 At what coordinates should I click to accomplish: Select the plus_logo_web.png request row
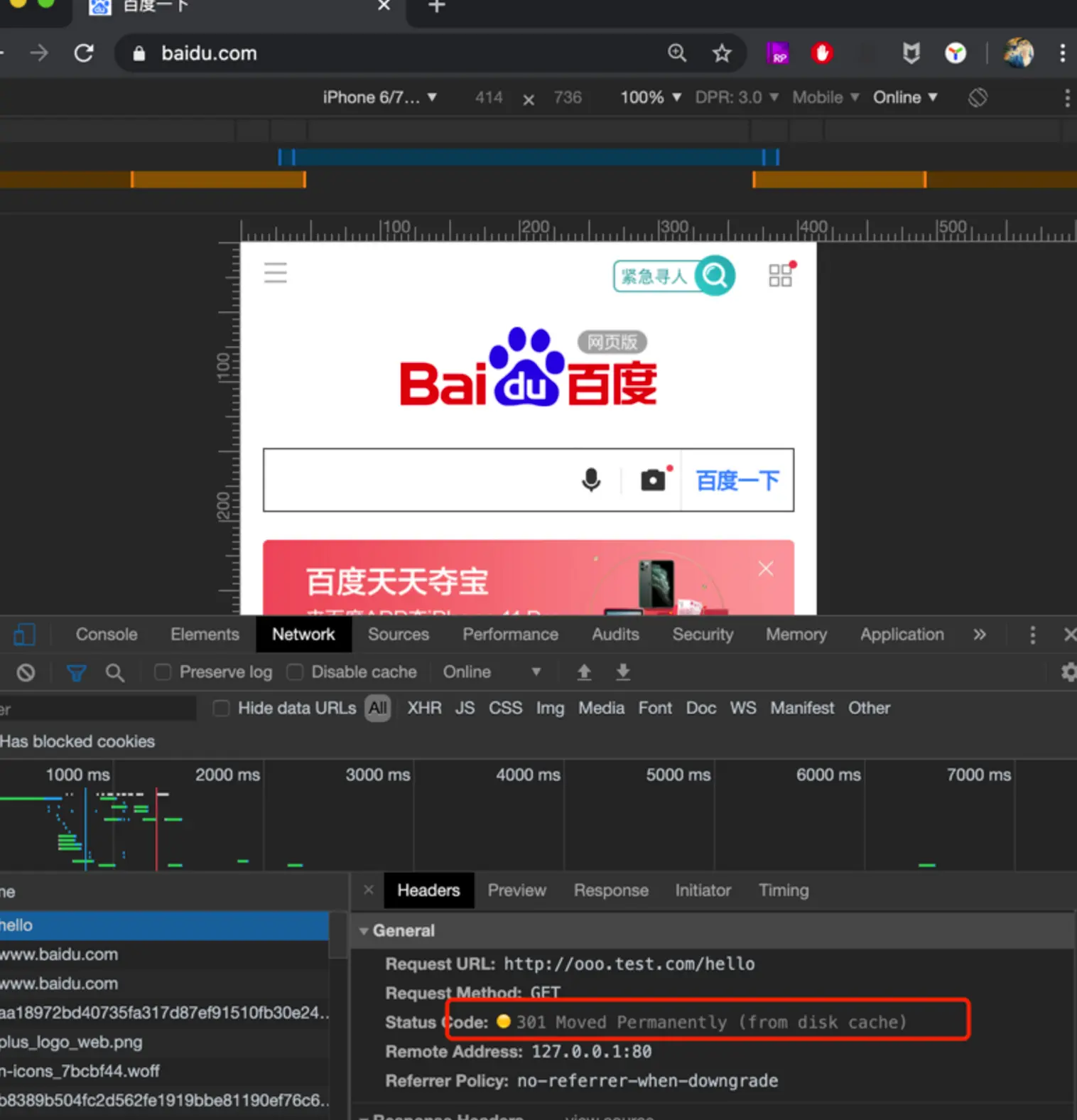pos(165,1042)
